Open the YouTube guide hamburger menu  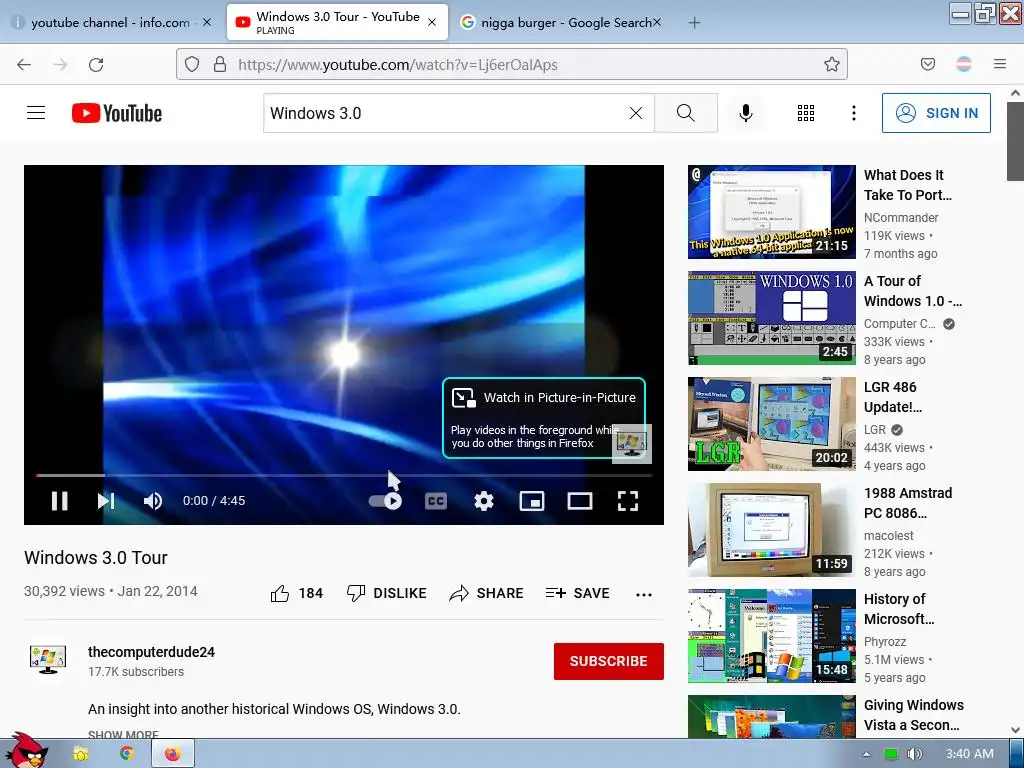point(36,113)
